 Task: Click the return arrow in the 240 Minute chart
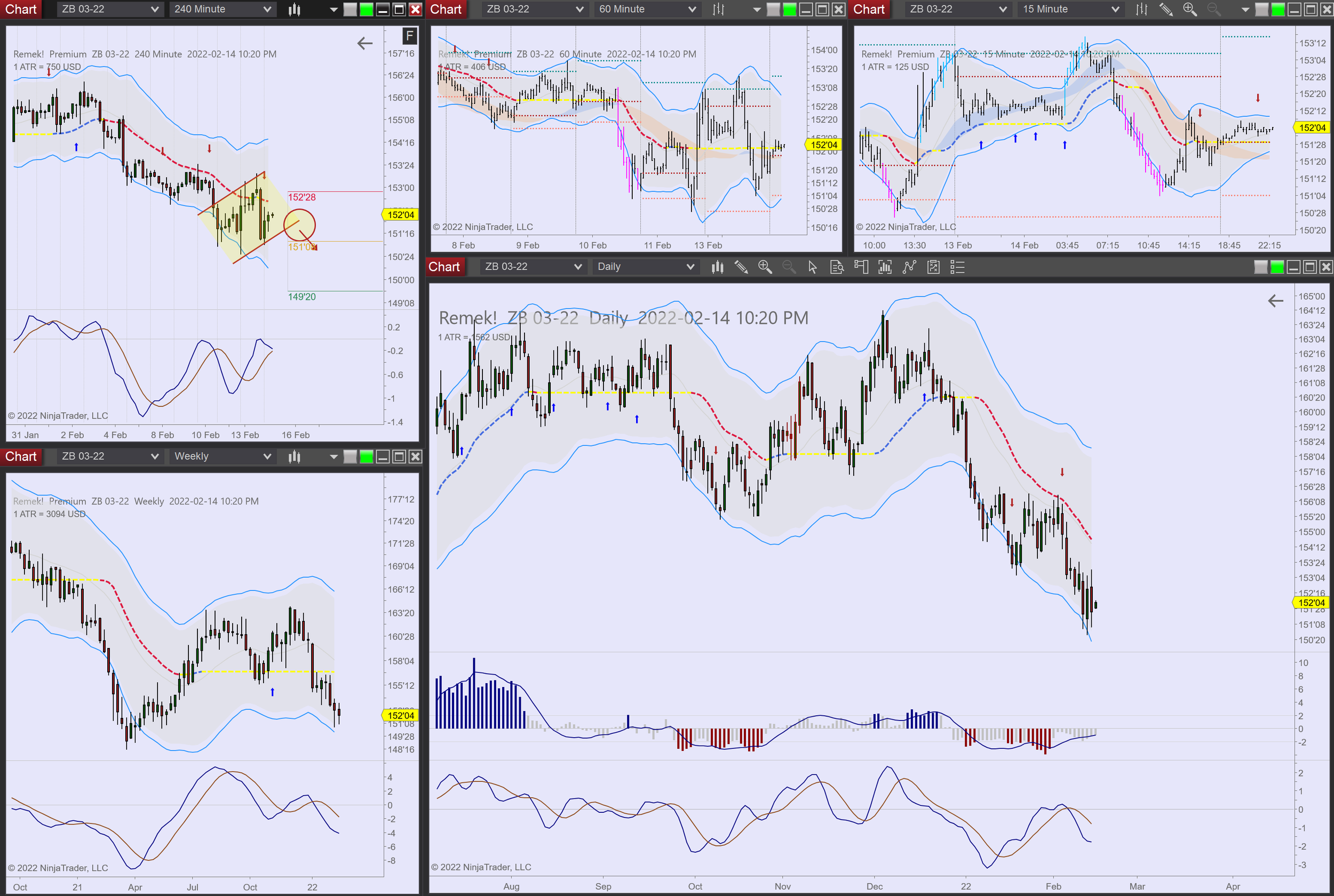click(364, 43)
